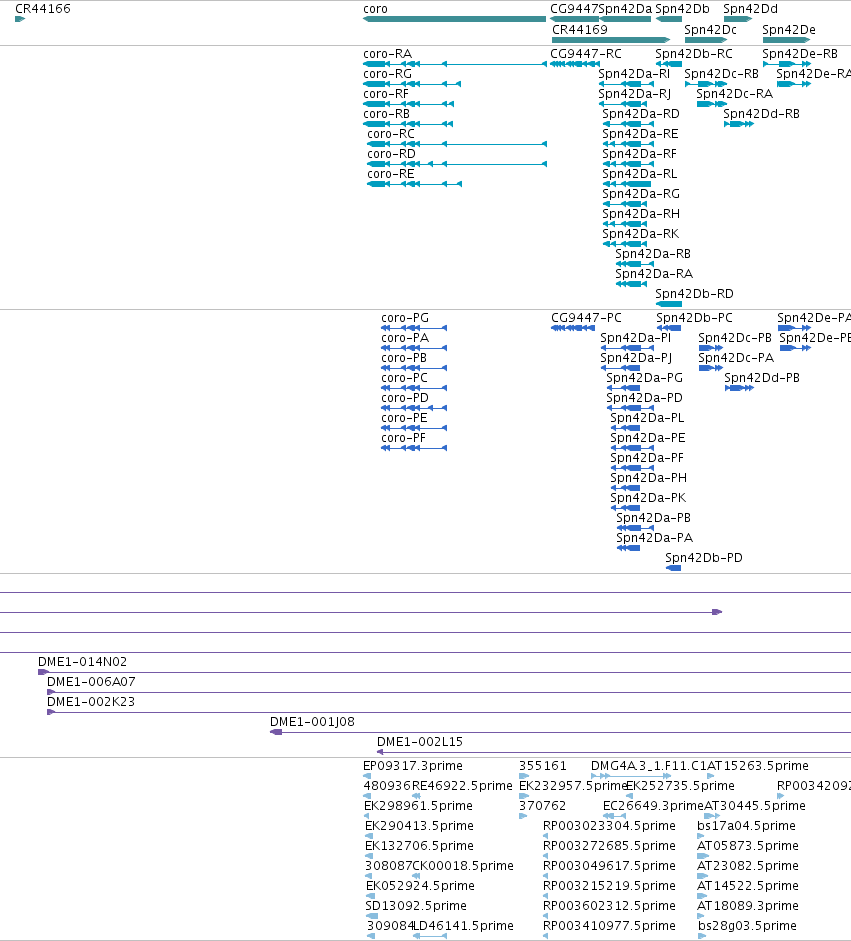Click coro-PA protein label

[x=405, y=338]
